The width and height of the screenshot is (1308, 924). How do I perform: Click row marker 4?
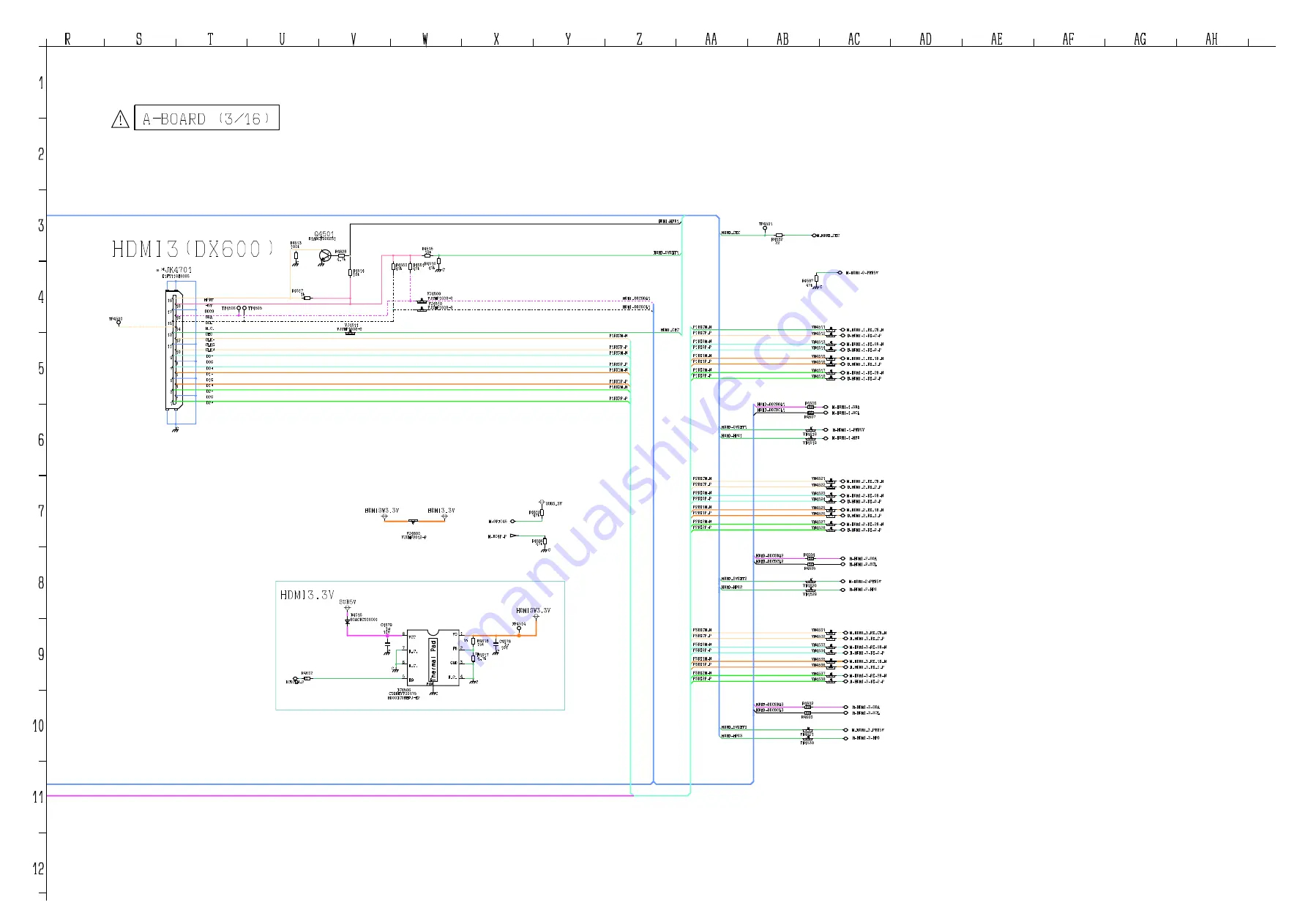(x=41, y=297)
